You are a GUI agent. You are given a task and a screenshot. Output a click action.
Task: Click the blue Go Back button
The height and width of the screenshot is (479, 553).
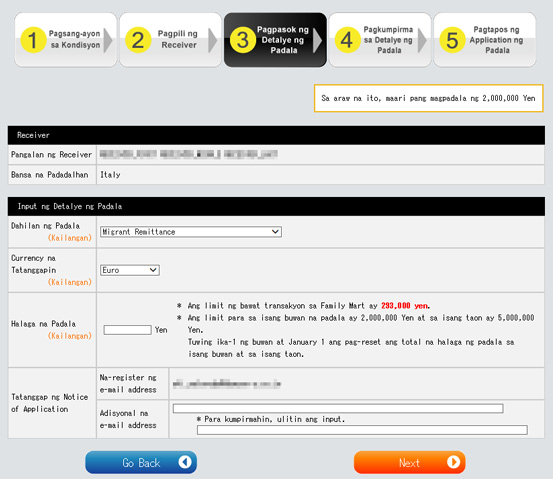tap(141, 462)
